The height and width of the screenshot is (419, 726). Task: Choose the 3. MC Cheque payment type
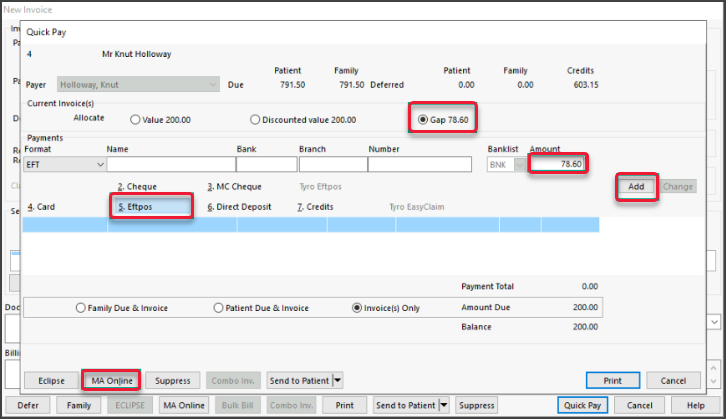(x=234, y=187)
